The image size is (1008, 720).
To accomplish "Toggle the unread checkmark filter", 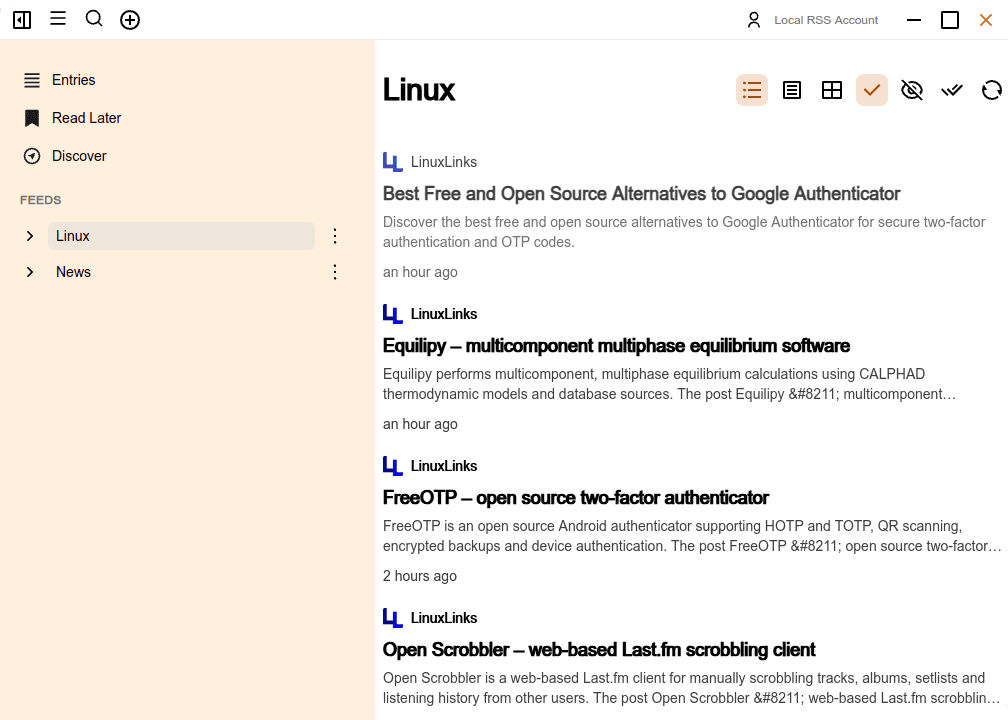I will pos(872,90).
